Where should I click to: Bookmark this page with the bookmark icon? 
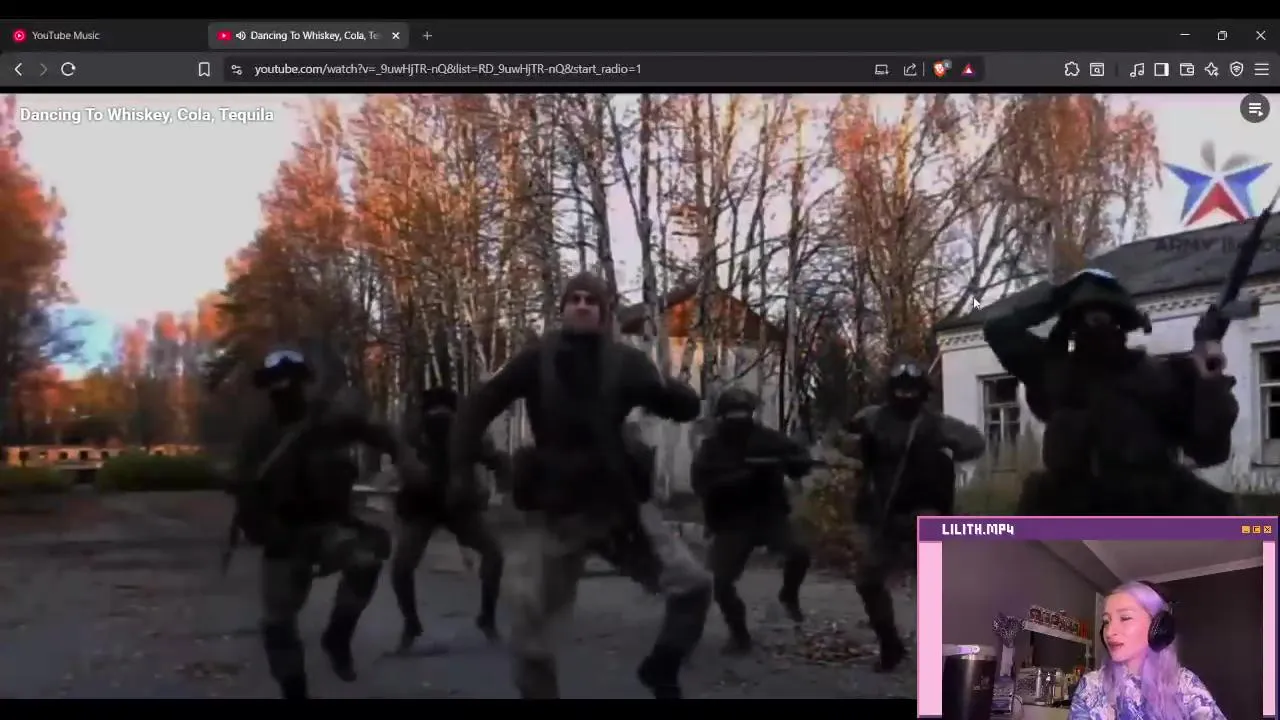point(204,69)
